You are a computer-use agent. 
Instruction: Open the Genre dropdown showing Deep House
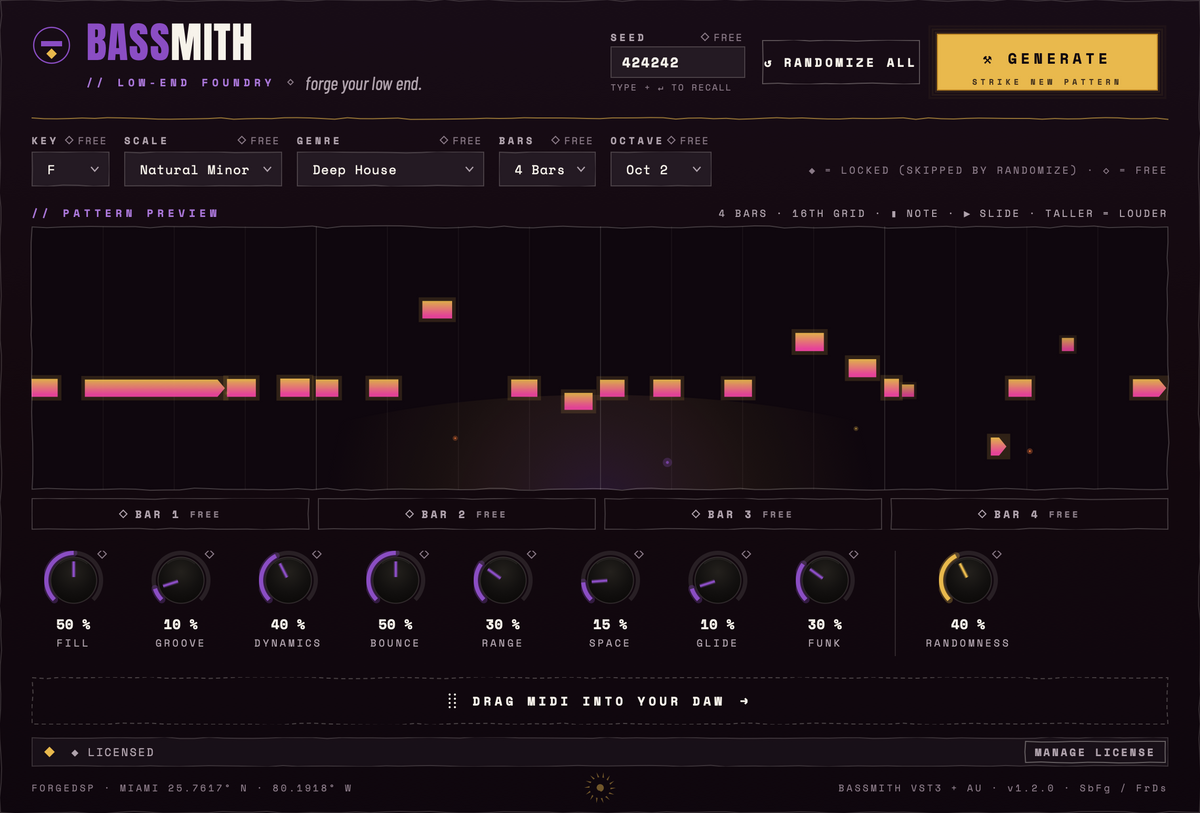pyautogui.click(x=391, y=170)
